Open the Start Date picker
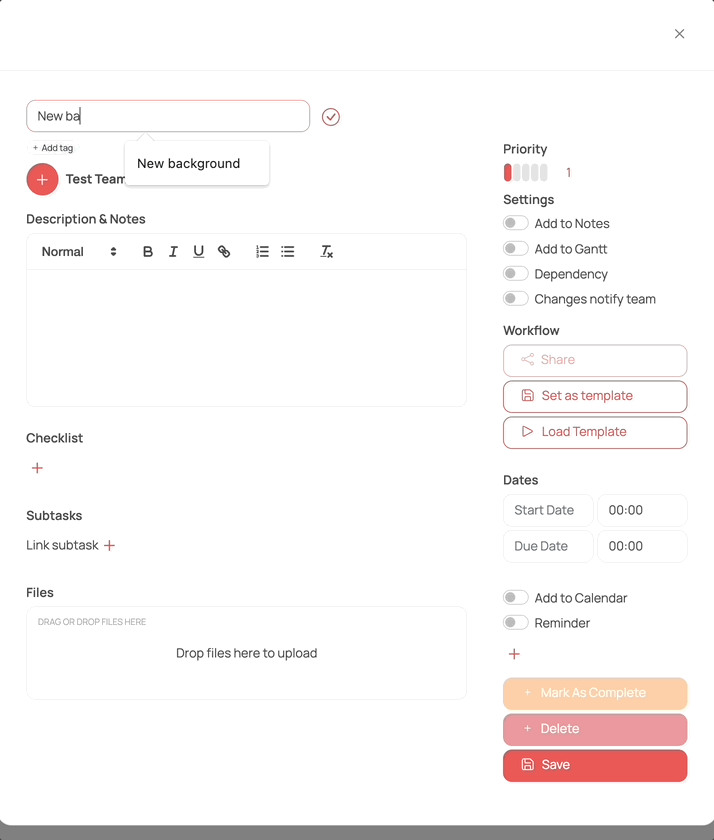The width and height of the screenshot is (714, 840). pyautogui.click(x=548, y=510)
